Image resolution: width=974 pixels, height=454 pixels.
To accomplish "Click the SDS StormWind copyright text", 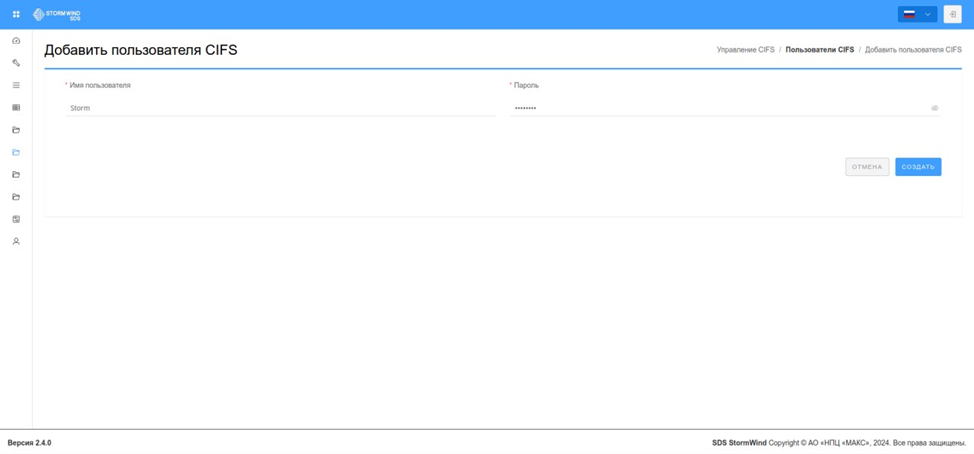I will (x=839, y=443).
